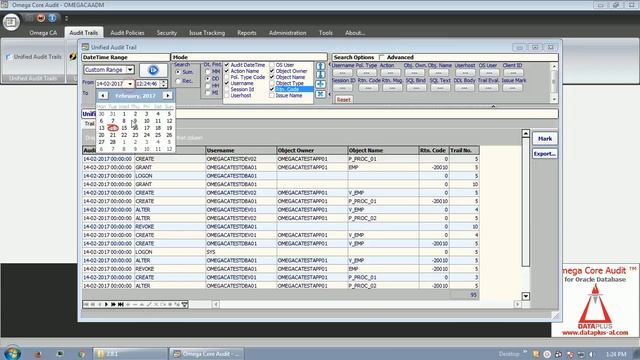
Task: Click the From time spinner control
Action: coord(164,84)
